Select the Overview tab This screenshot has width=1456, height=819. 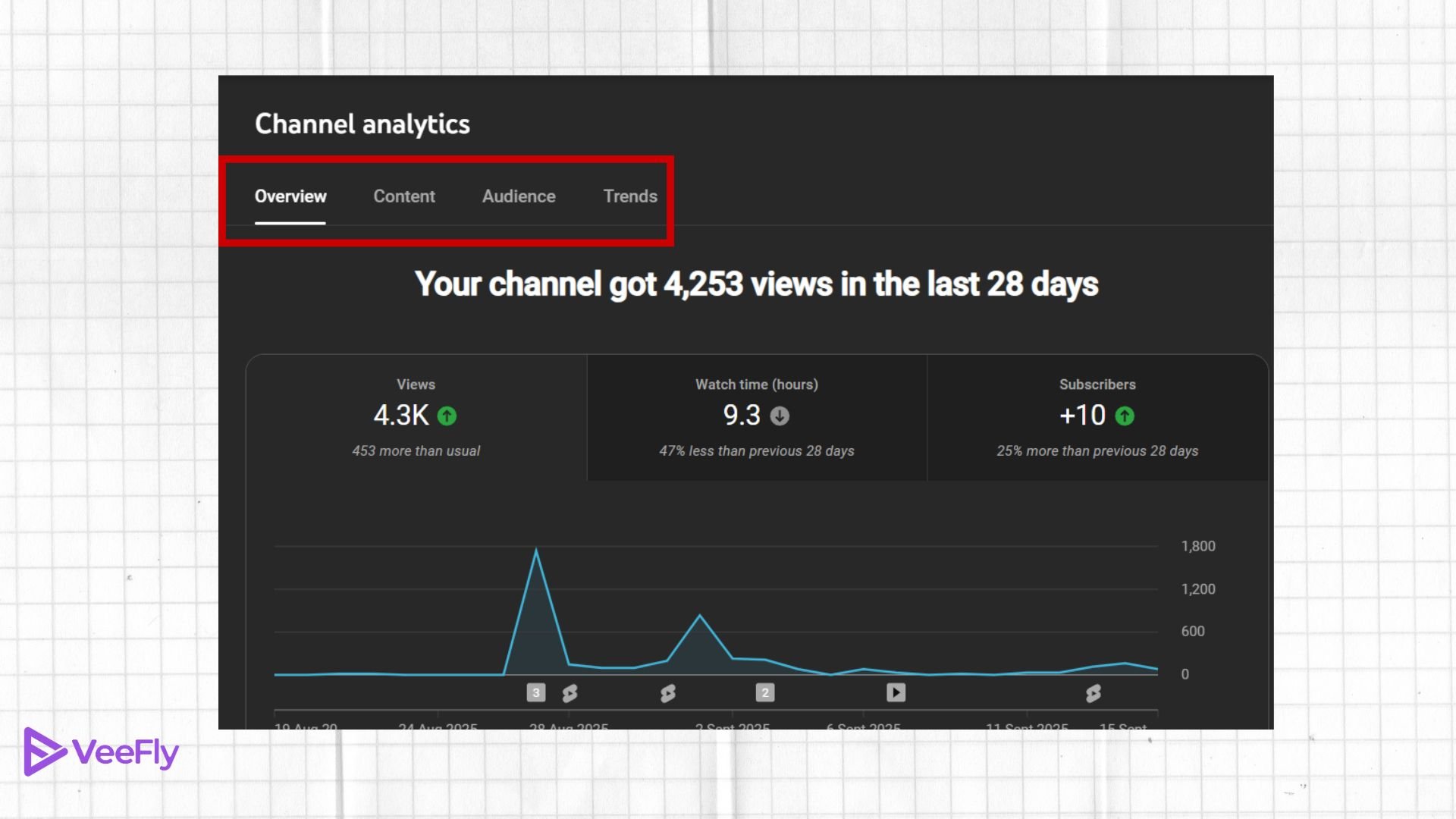coord(290,196)
